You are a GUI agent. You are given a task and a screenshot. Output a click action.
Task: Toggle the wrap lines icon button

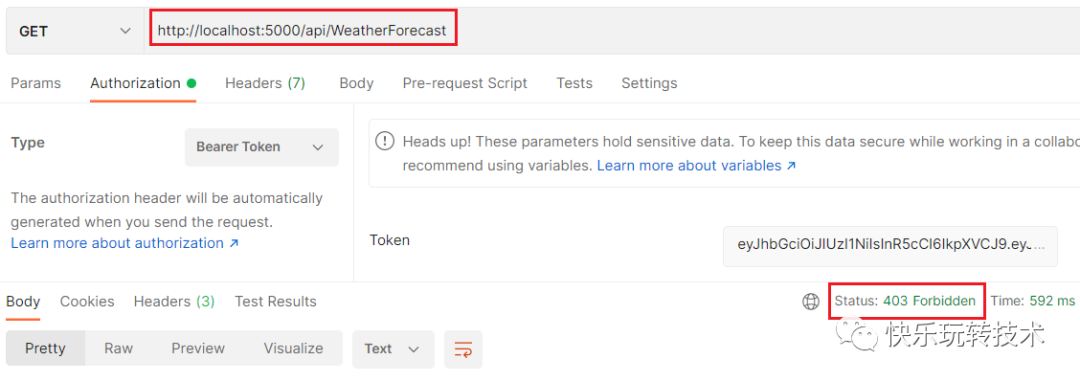[x=463, y=349]
